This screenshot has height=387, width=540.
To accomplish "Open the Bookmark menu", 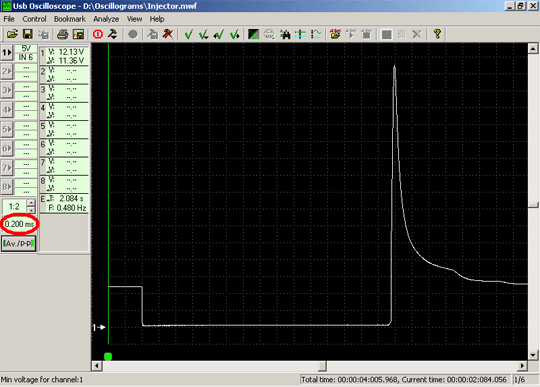I will coord(70,19).
